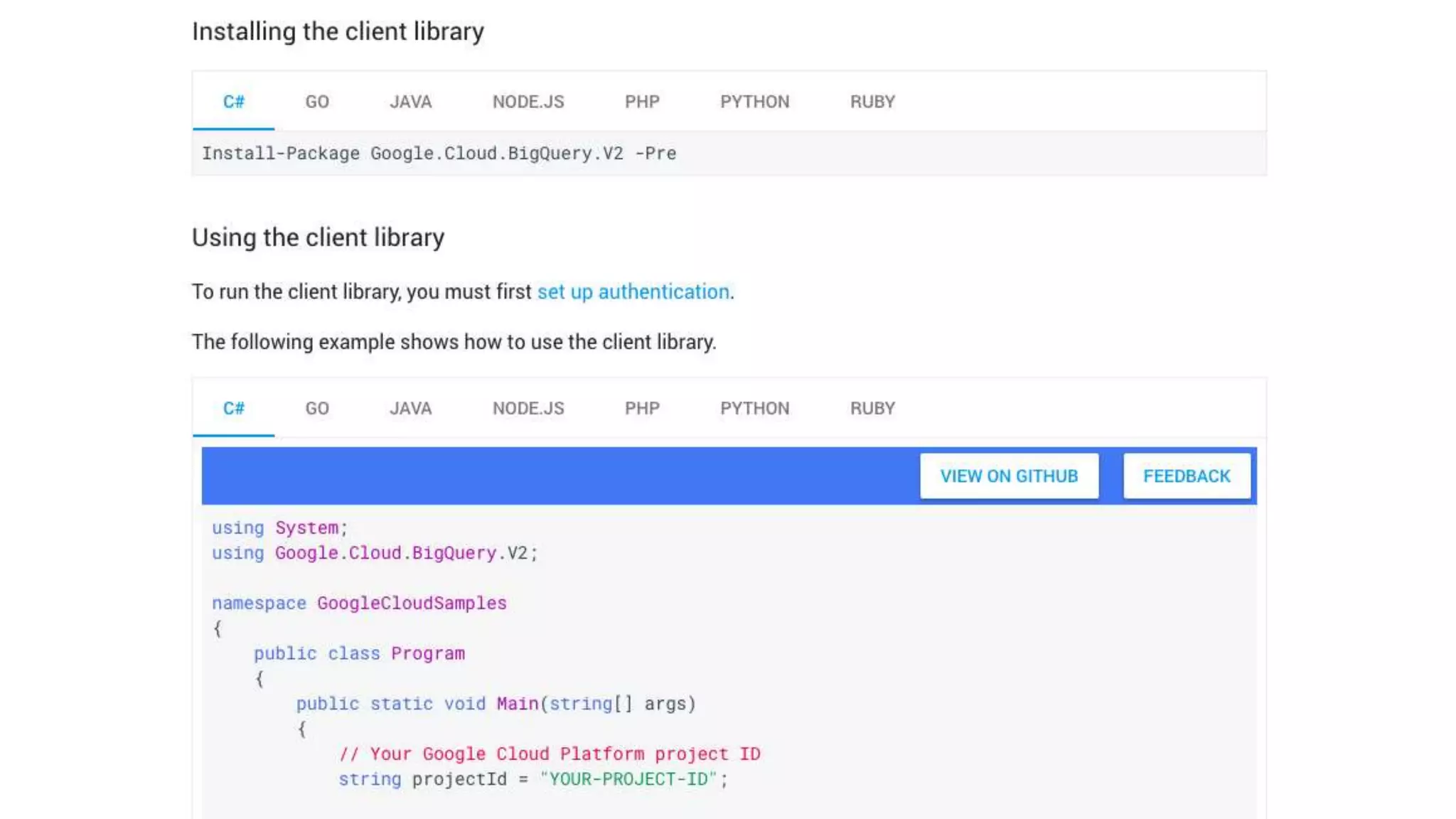Follow the set up authentication link
1456x819 pixels.
pyautogui.click(x=633, y=292)
